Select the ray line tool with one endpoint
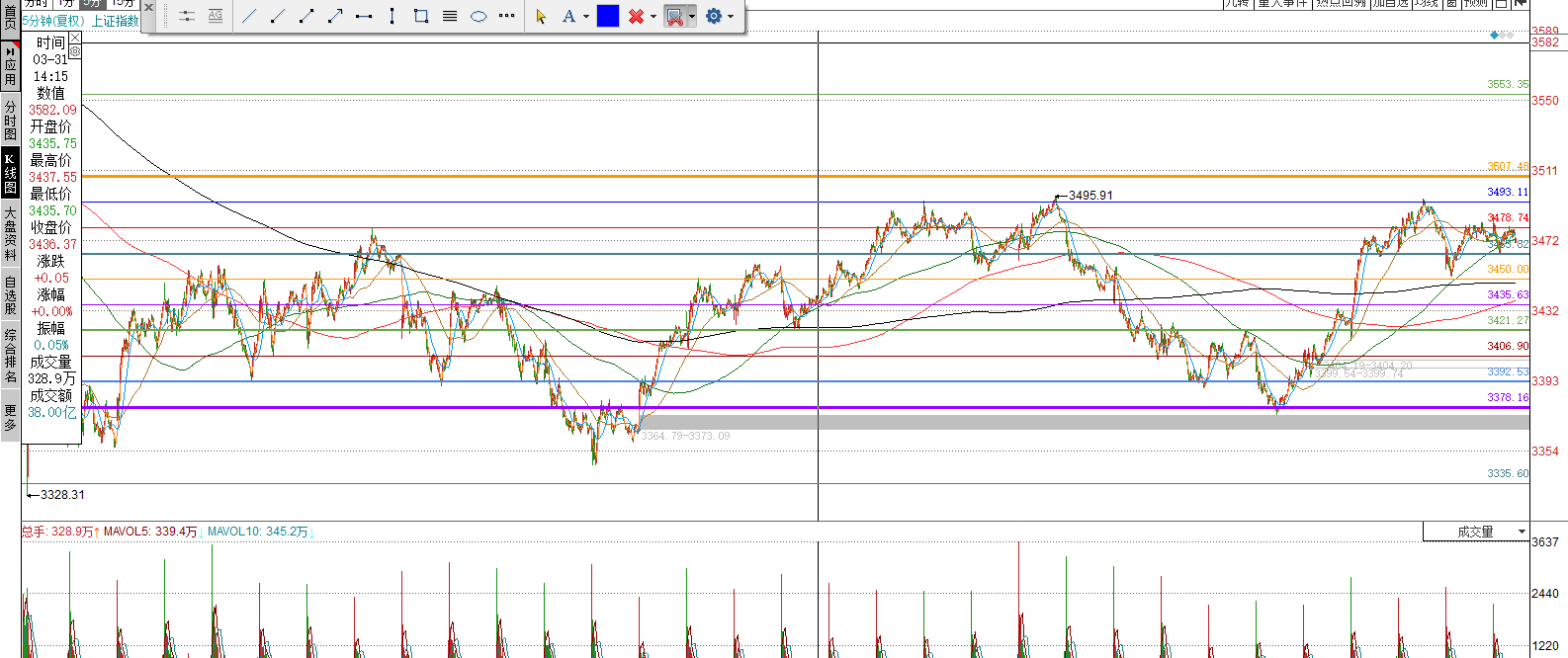This screenshot has width=1568, height=658. pyautogui.click(x=278, y=16)
